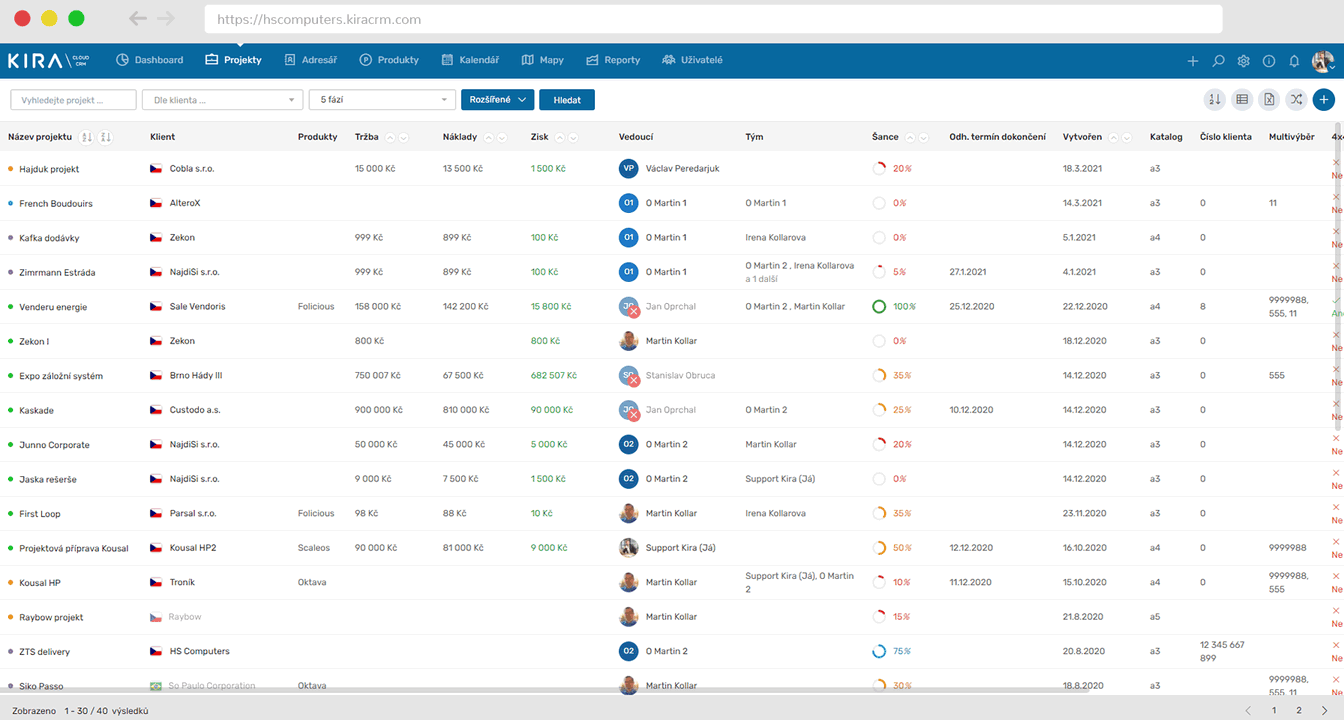This screenshot has height=720, width=1344.
Task: Open the Mapy section
Action: [543, 60]
